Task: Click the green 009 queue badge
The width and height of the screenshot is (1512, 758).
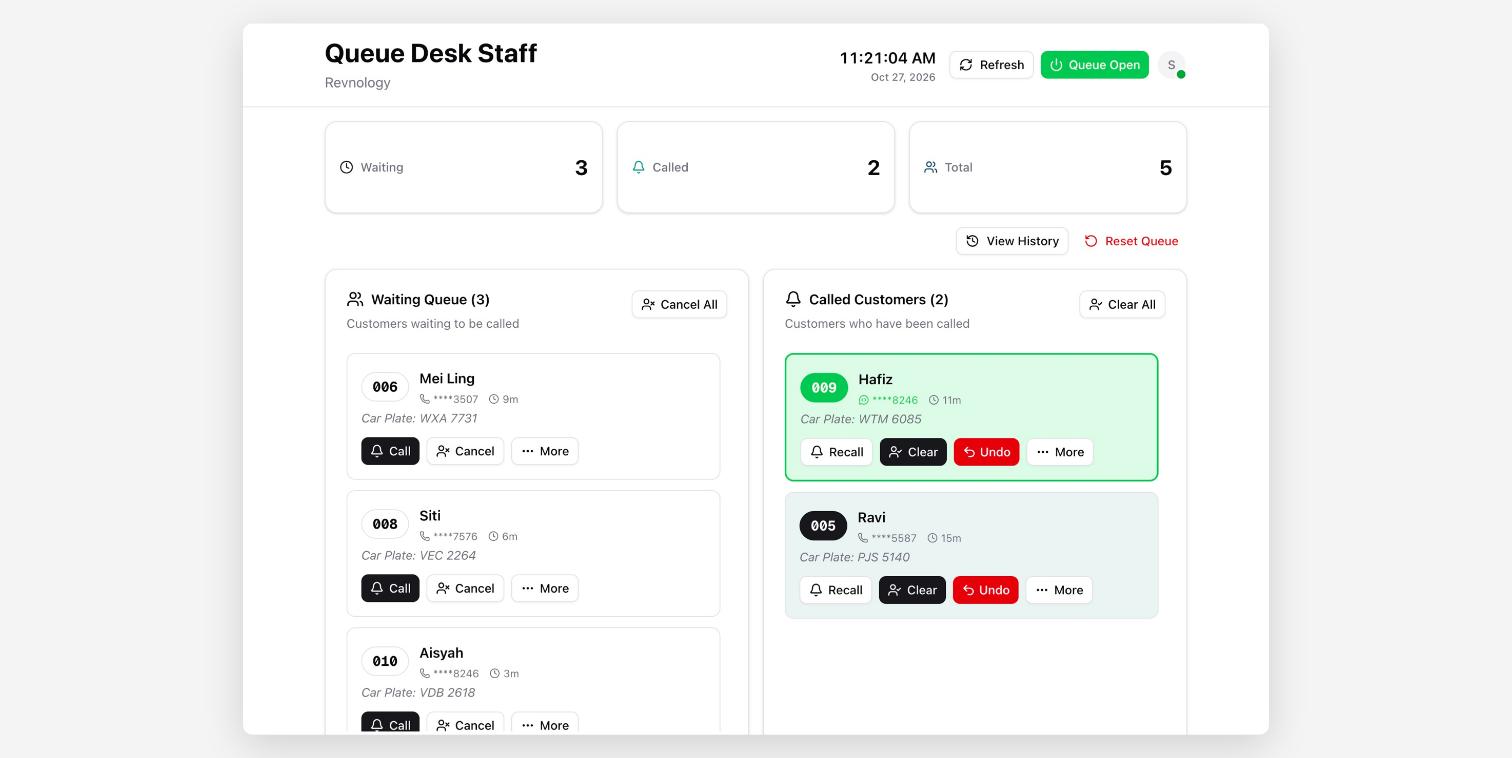Action: [824, 388]
